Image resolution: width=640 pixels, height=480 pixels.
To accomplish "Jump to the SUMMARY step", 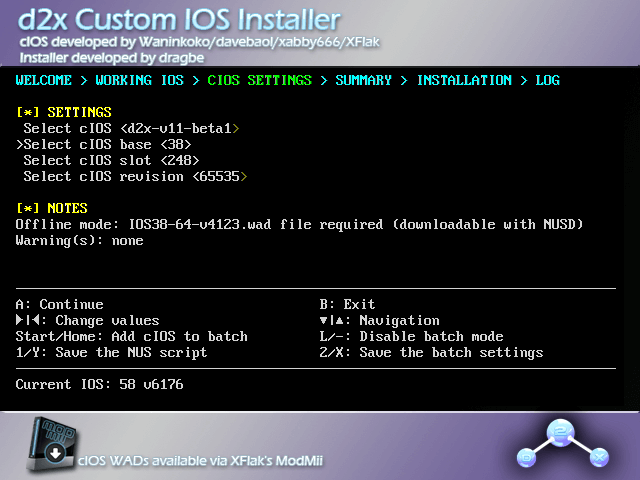I will coord(364,80).
